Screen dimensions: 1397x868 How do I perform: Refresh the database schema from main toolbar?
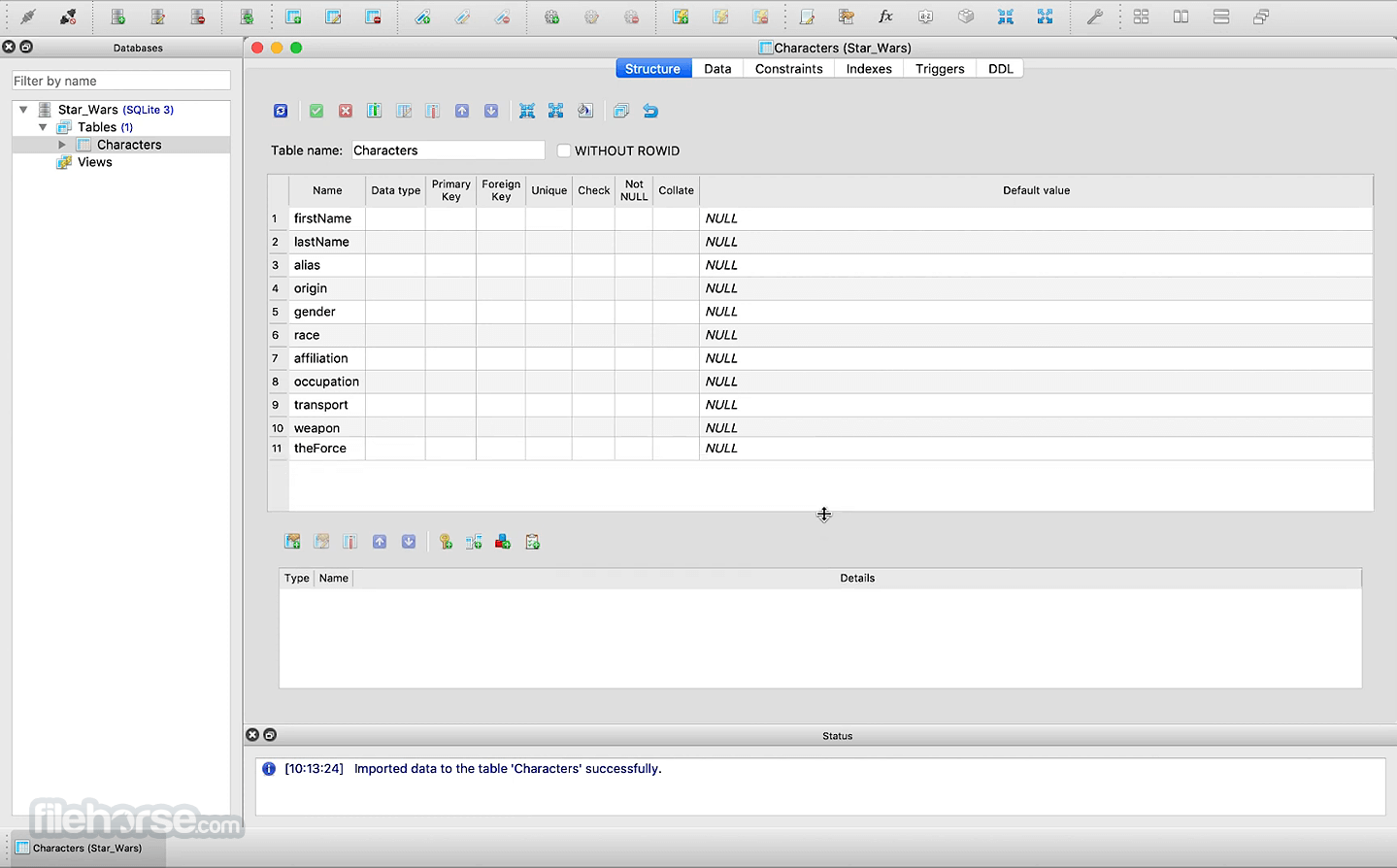click(x=247, y=17)
